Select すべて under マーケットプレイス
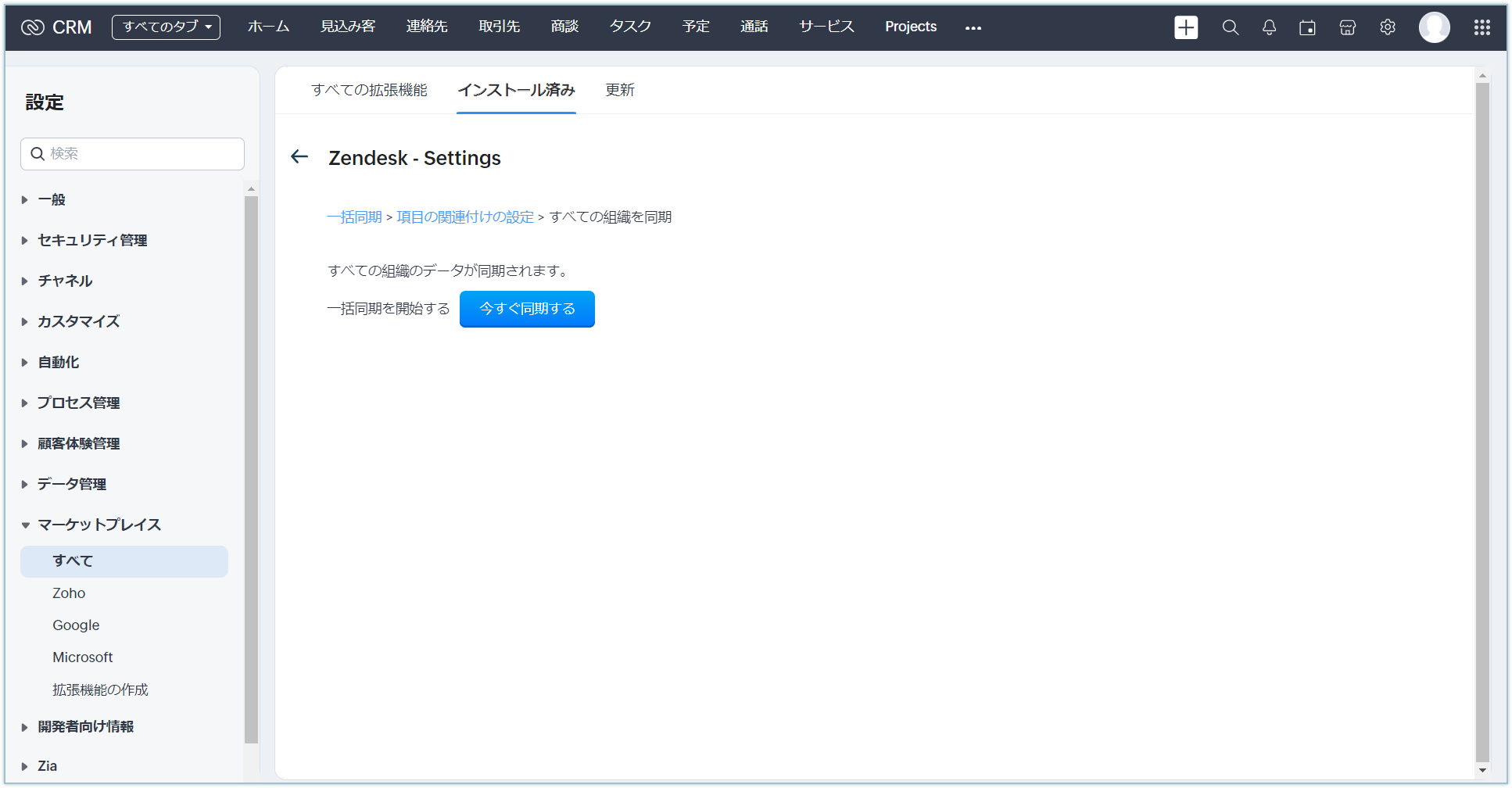The width and height of the screenshot is (1512, 788). click(124, 561)
